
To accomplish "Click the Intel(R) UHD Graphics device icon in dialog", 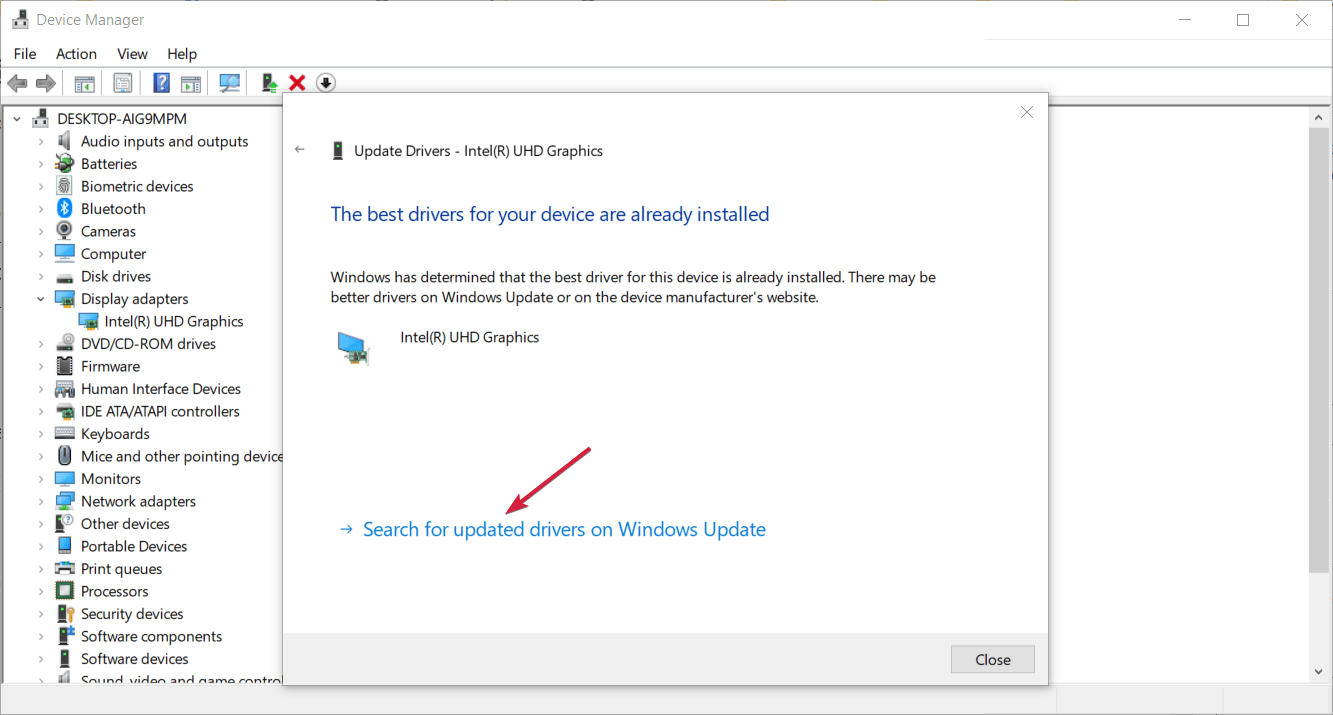I will pyautogui.click(x=355, y=347).
